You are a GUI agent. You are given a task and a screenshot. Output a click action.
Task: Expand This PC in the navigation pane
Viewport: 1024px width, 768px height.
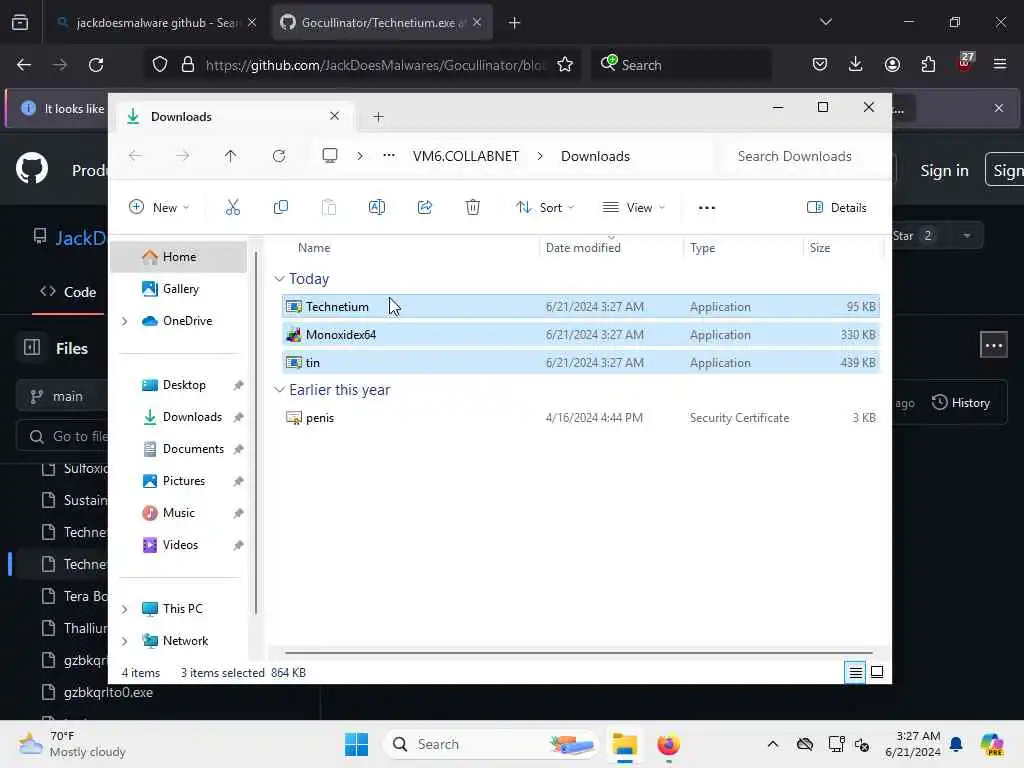point(124,609)
